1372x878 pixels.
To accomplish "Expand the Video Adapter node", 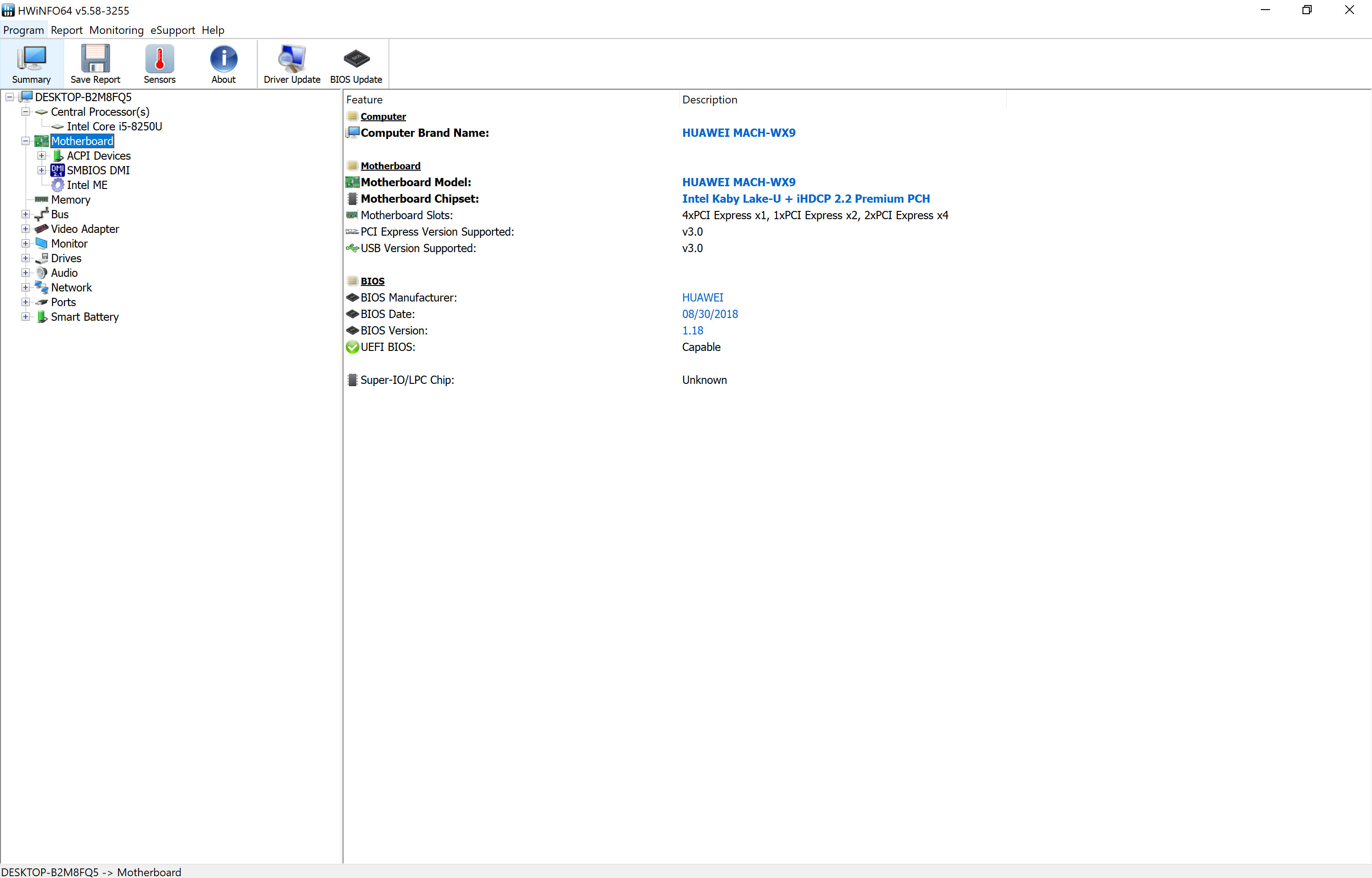I will (x=26, y=229).
